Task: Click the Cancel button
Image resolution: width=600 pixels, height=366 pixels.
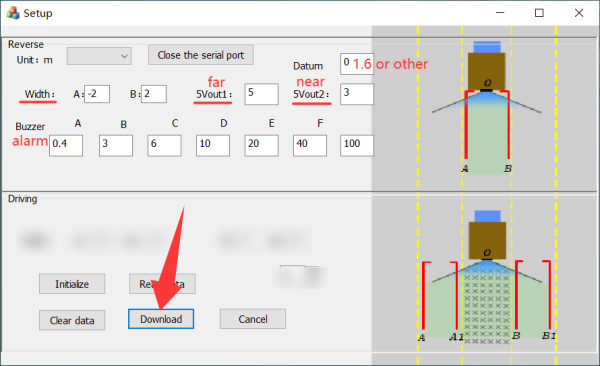Action: click(x=253, y=319)
